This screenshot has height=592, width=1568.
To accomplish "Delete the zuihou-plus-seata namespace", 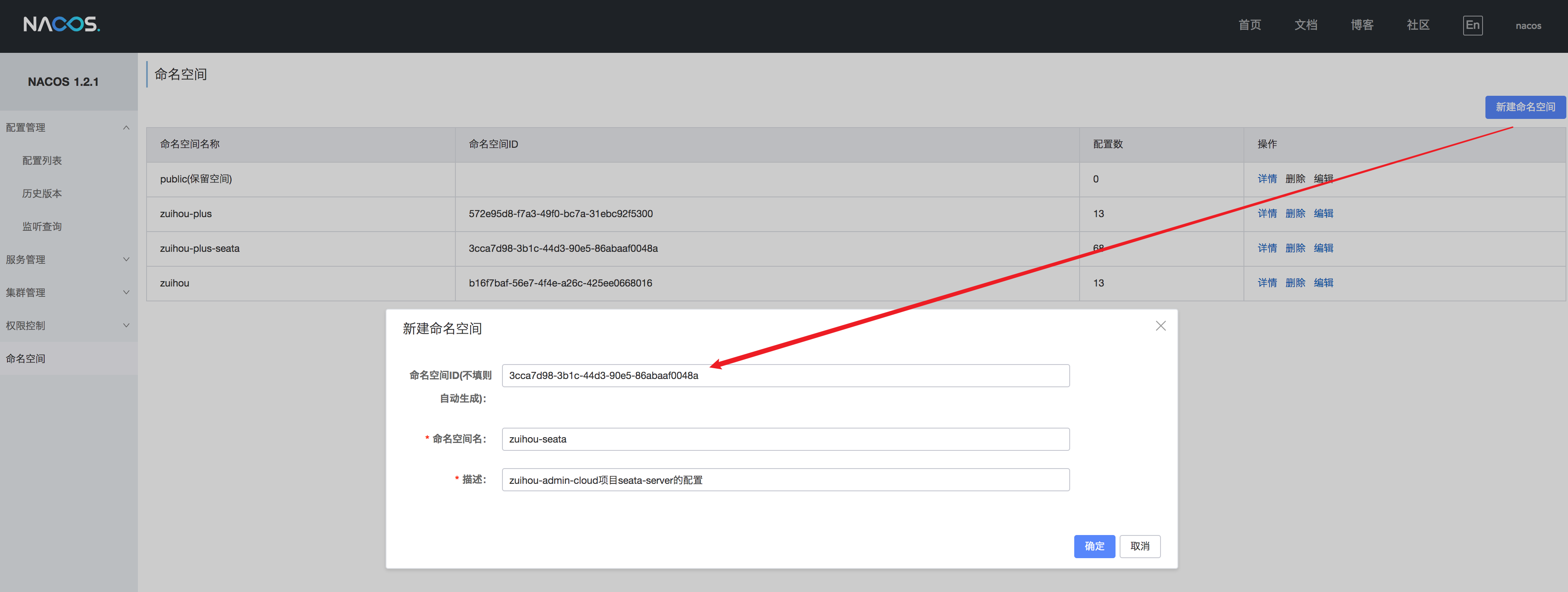I will pyautogui.click(x=1295, y=248).
